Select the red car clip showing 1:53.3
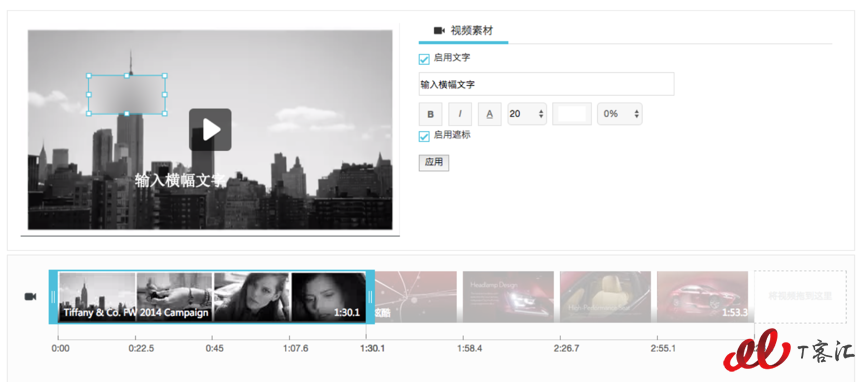The height and width of the screenshot is (382, 865). point(702,297)
